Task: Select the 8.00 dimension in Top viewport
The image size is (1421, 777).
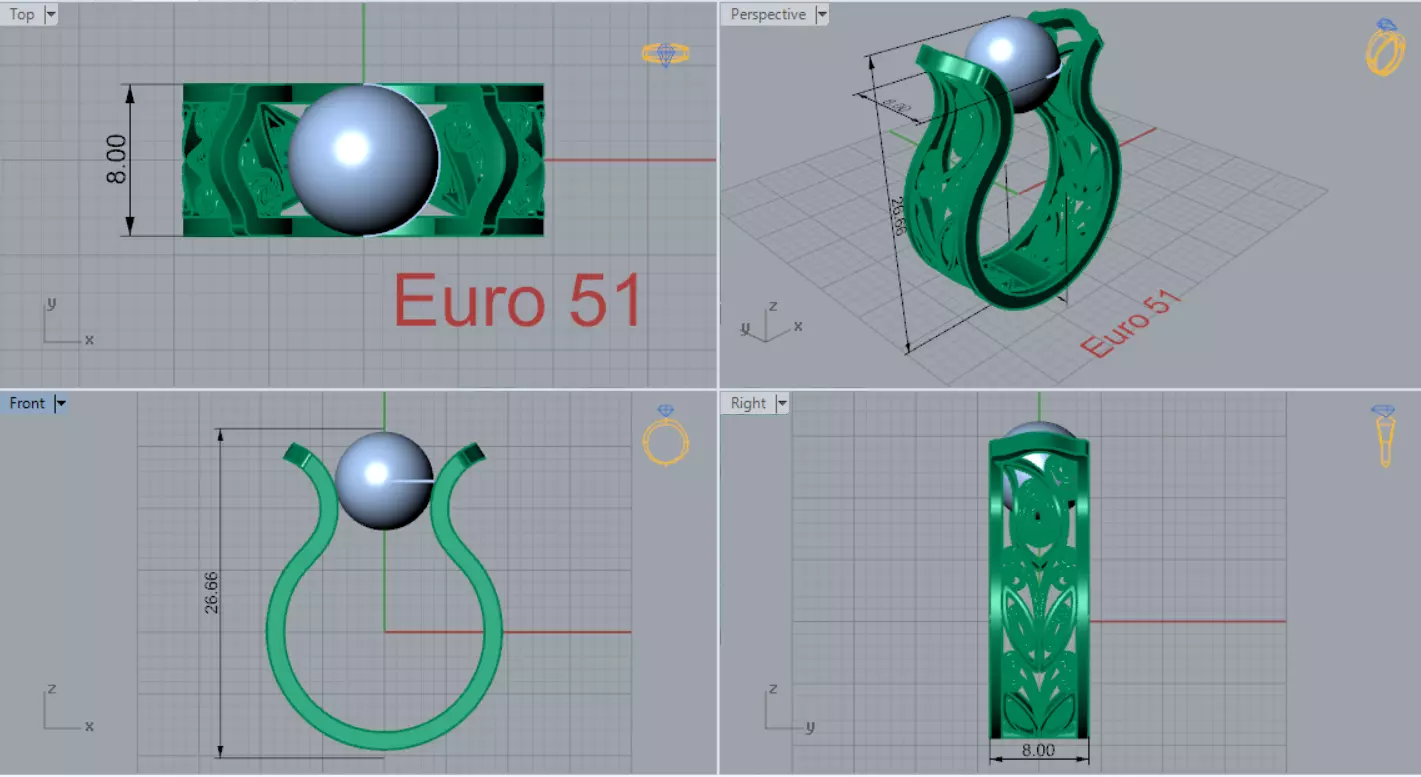Action: (x=118, y=159)
